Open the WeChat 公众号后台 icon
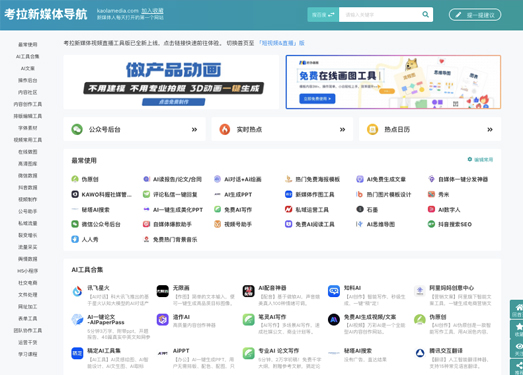The image size is (523, 375). tap(77, 129)
